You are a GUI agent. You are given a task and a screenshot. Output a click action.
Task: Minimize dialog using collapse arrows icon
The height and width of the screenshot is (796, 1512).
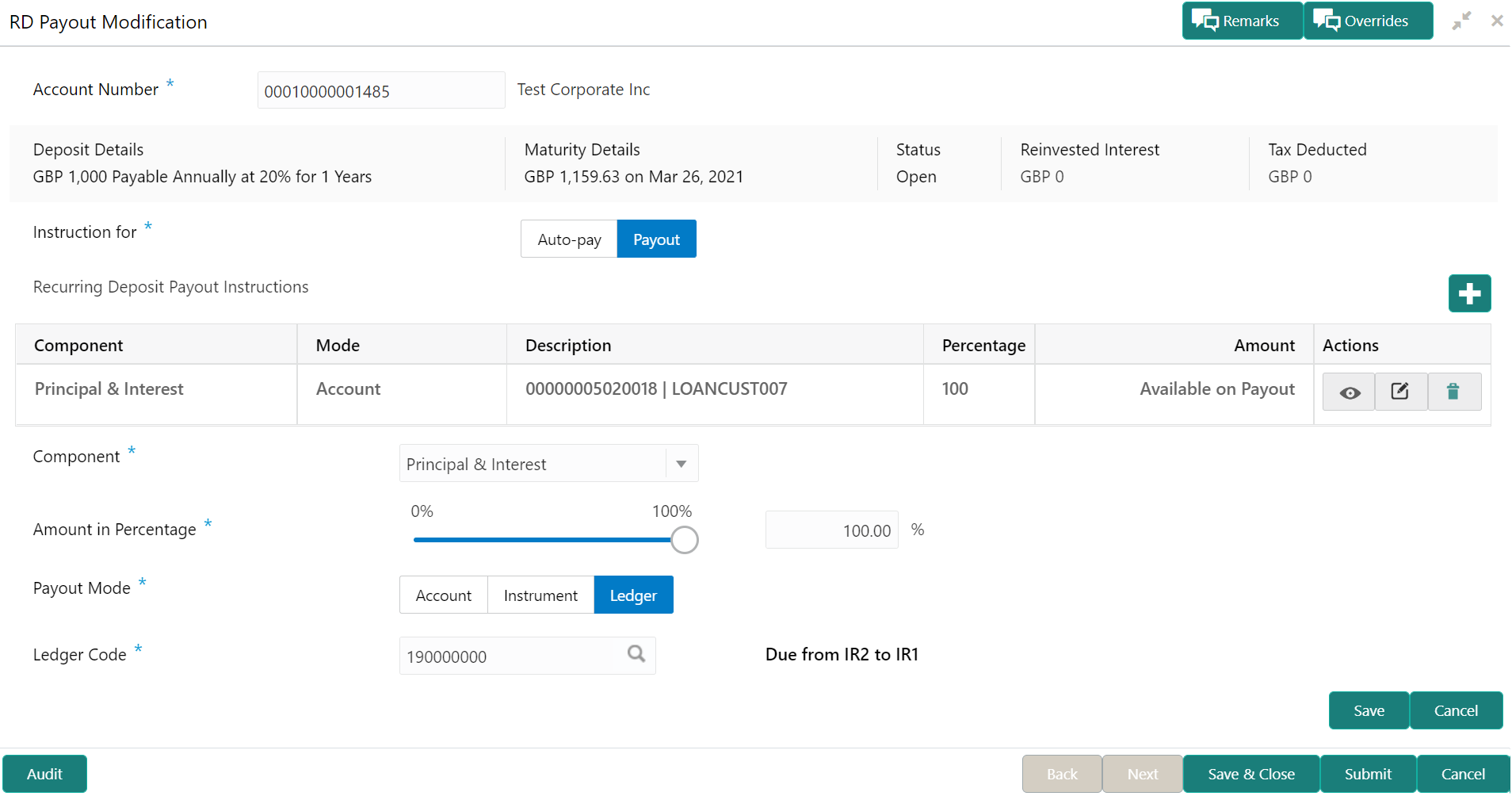click(1461, 21)
